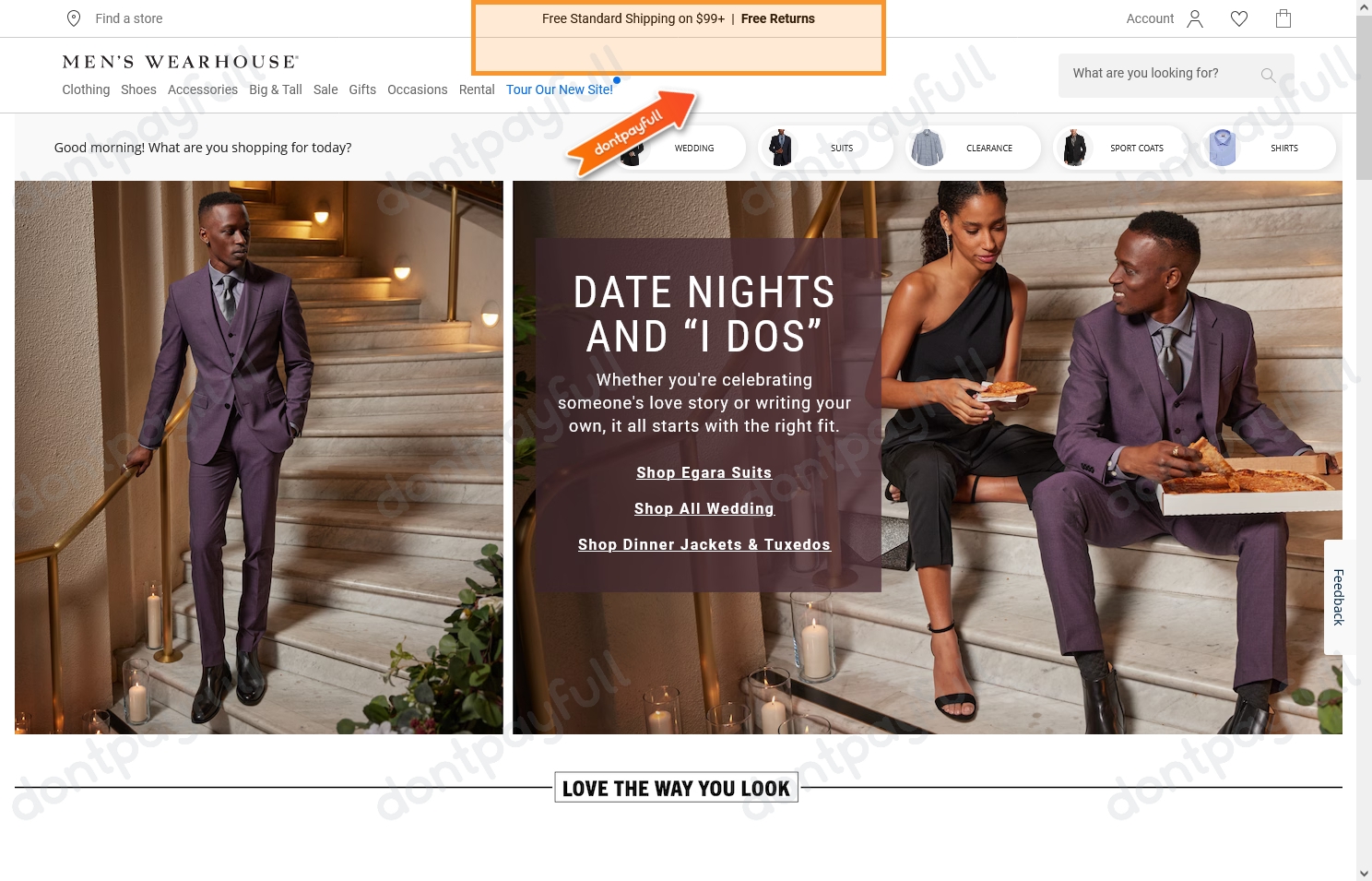The width and height of the screenshot is (1372, 881).
Task: Click the Tour Our New Site! link
Action: click(x=560, y=89)
